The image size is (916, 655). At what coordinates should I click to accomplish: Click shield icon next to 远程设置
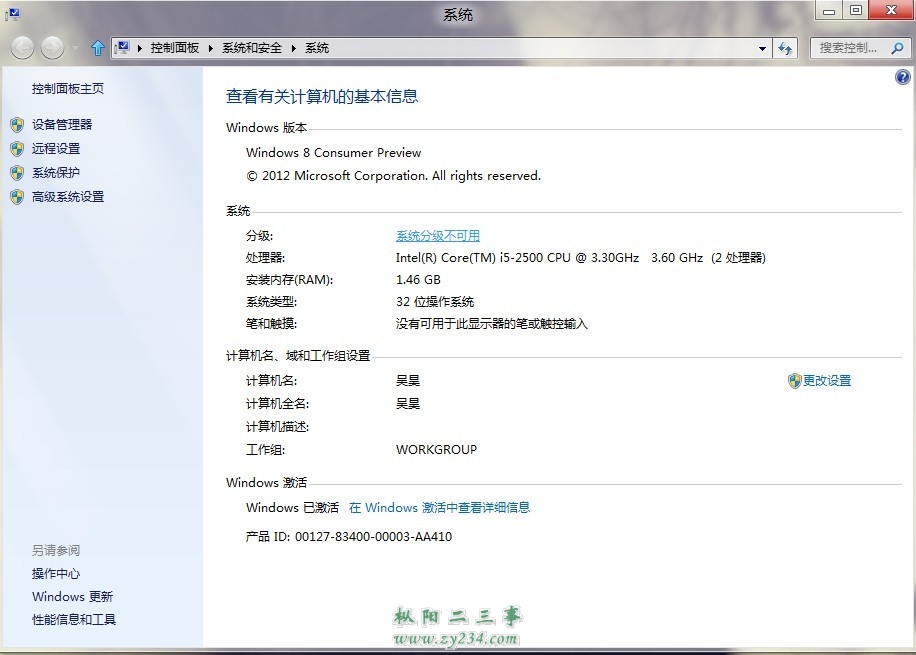[x=17, y=148]
